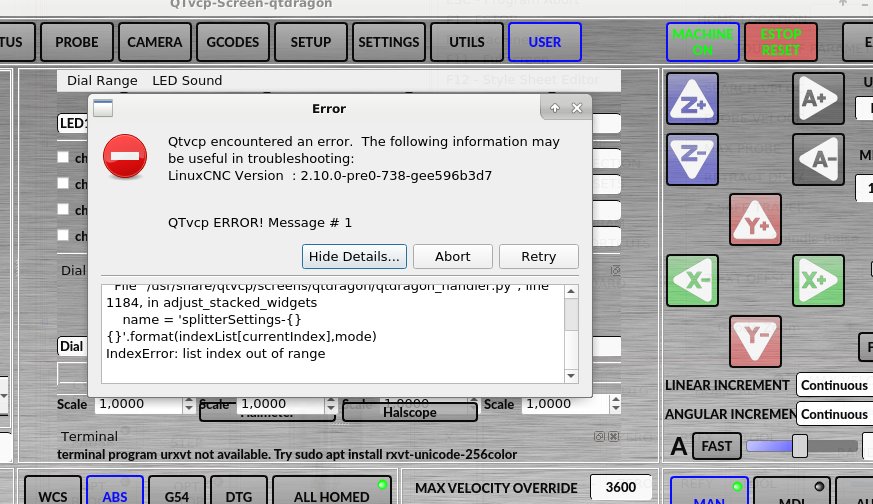Retry from the Error dialog
Image resolution: width=873 pixels, height=504 pixels.
pos(538,256)
